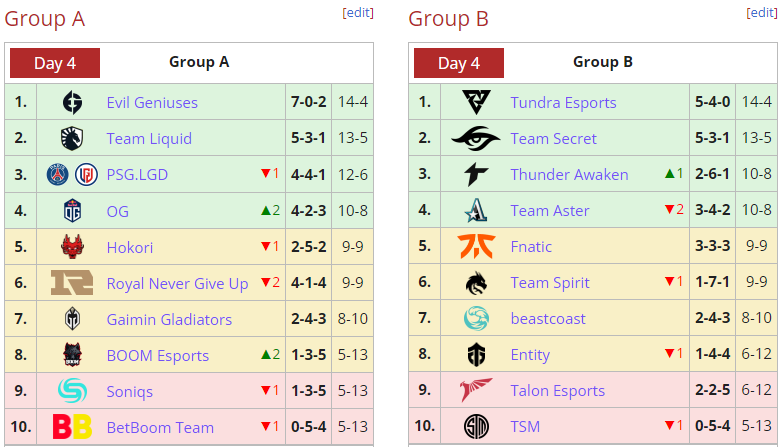Click the TSM circular logo

[476, 427]
